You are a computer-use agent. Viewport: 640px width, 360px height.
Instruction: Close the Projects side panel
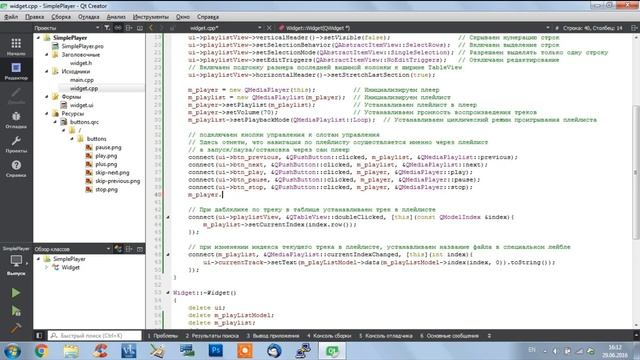tap(140, 28)
